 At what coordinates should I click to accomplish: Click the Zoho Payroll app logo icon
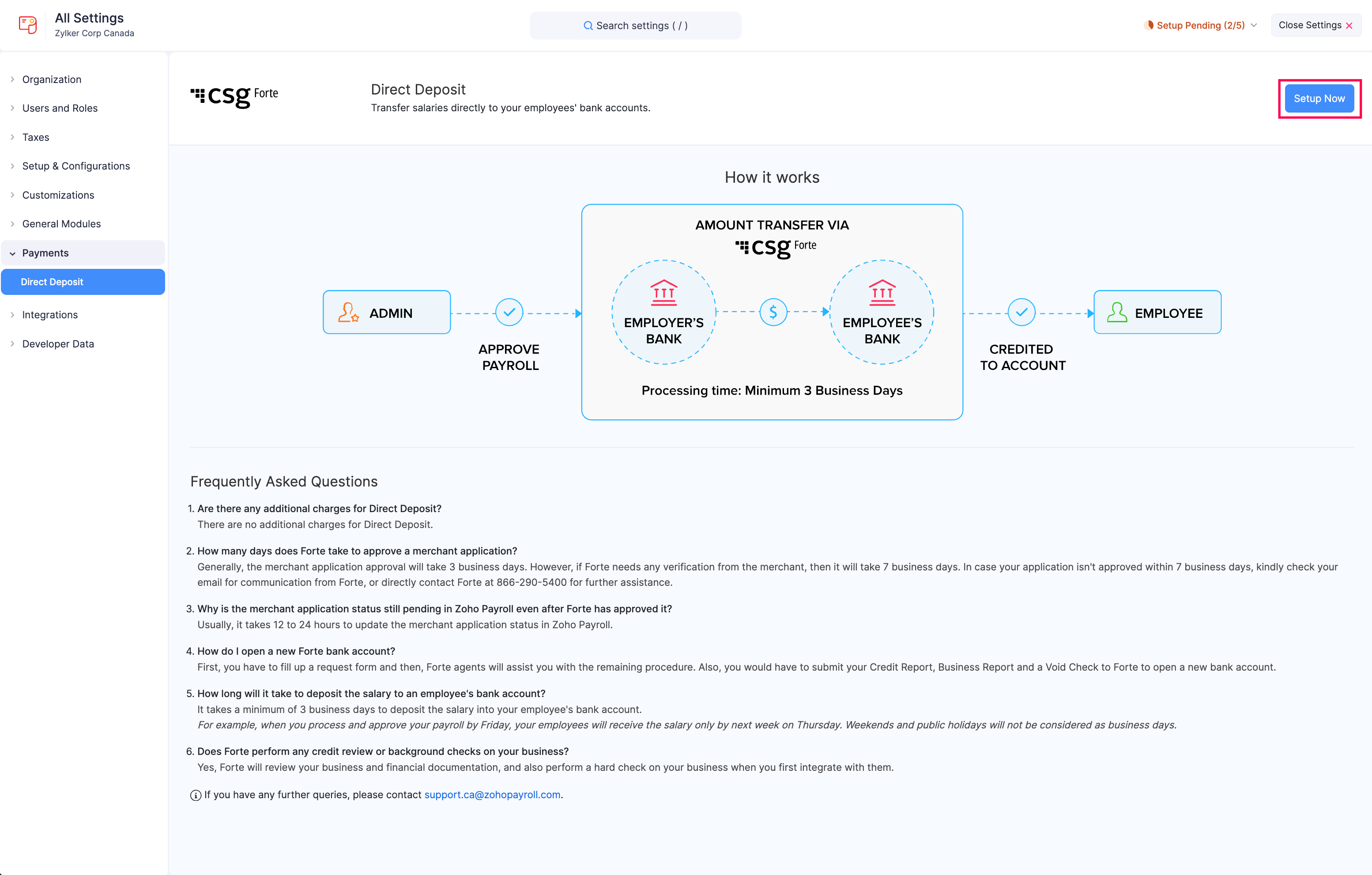click(x=27, y=24)
